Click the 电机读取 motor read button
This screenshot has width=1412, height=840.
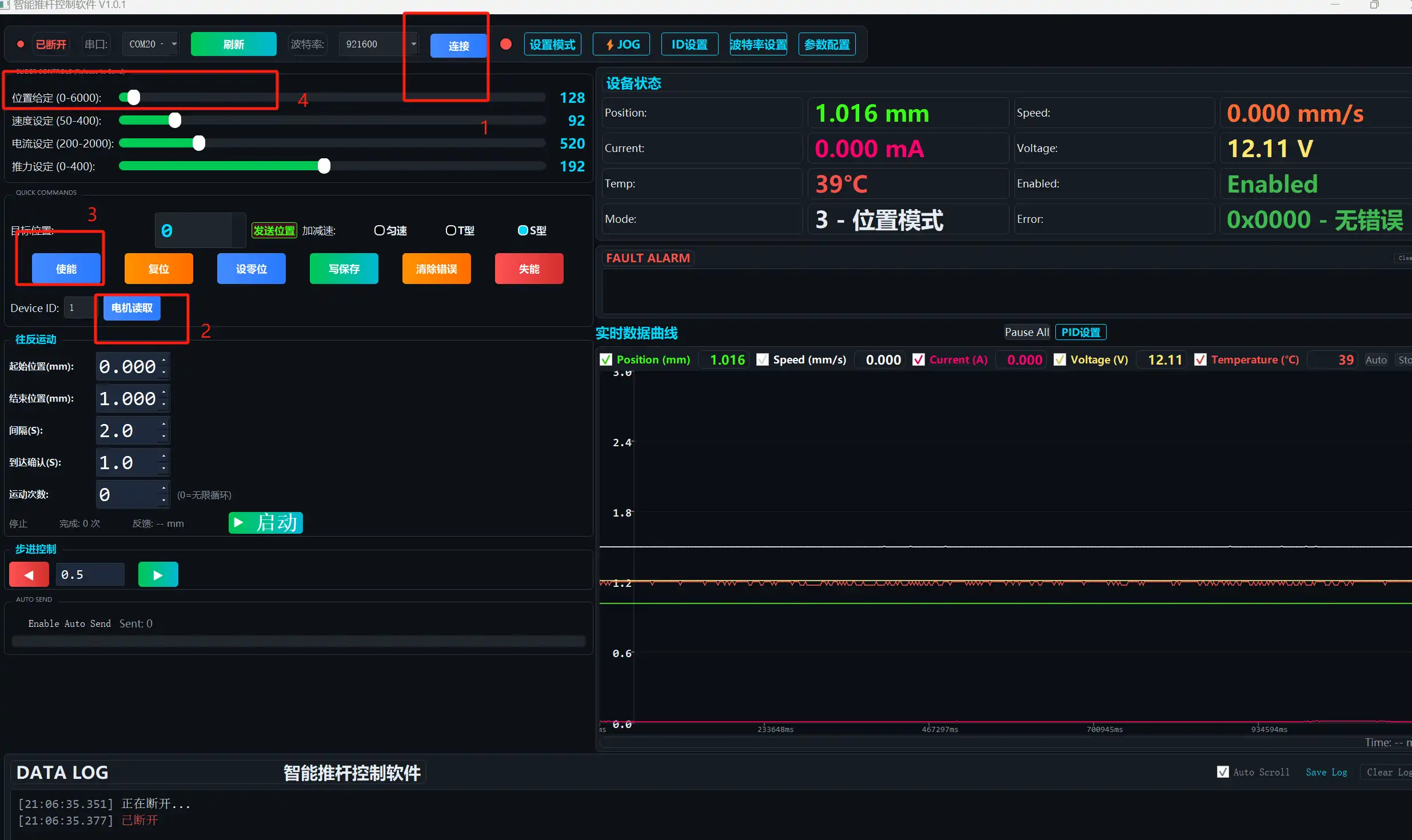(132, 308)
